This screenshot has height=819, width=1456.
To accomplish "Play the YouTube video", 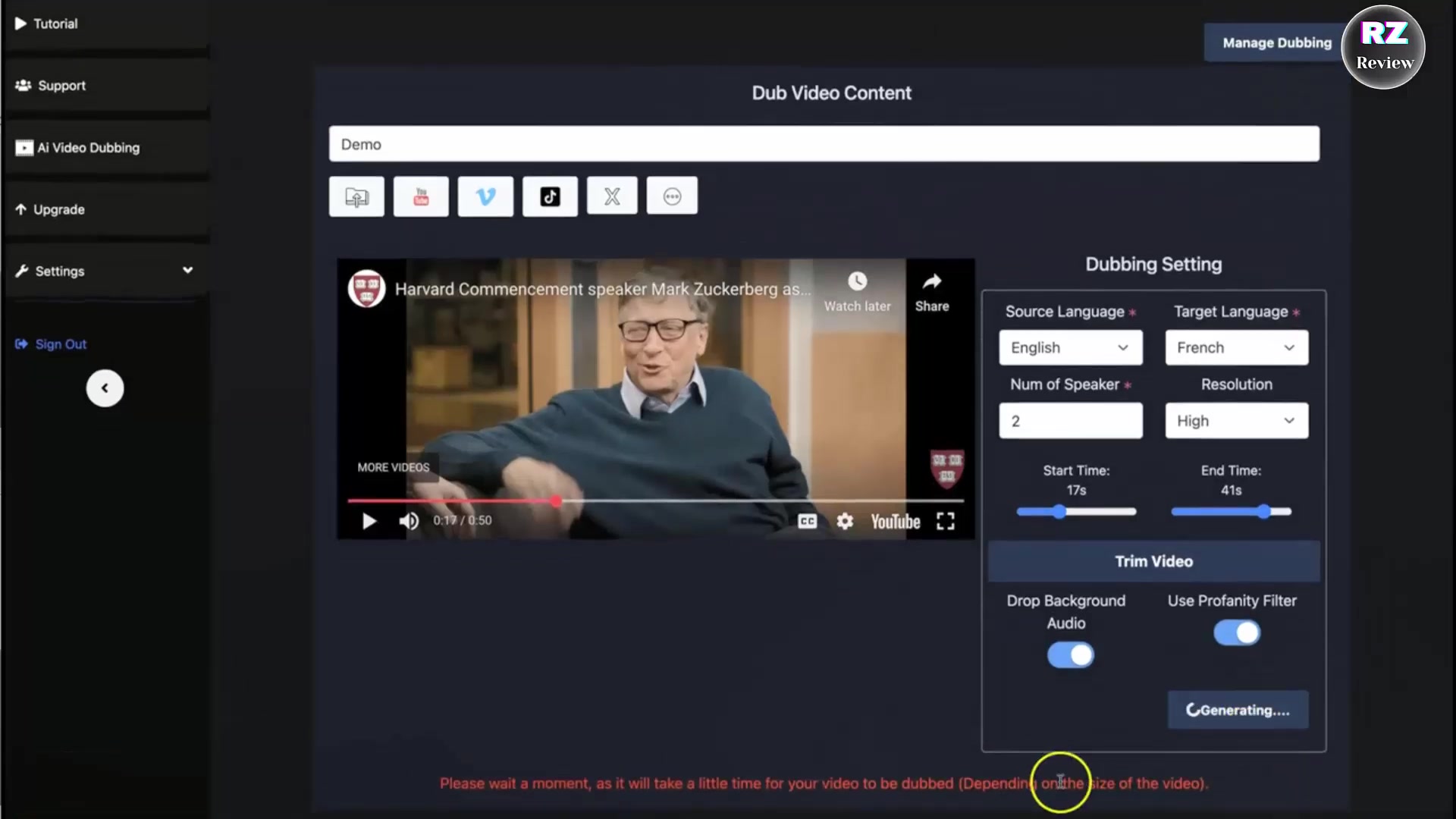I will pyautogui.click(x=369, y=521).
